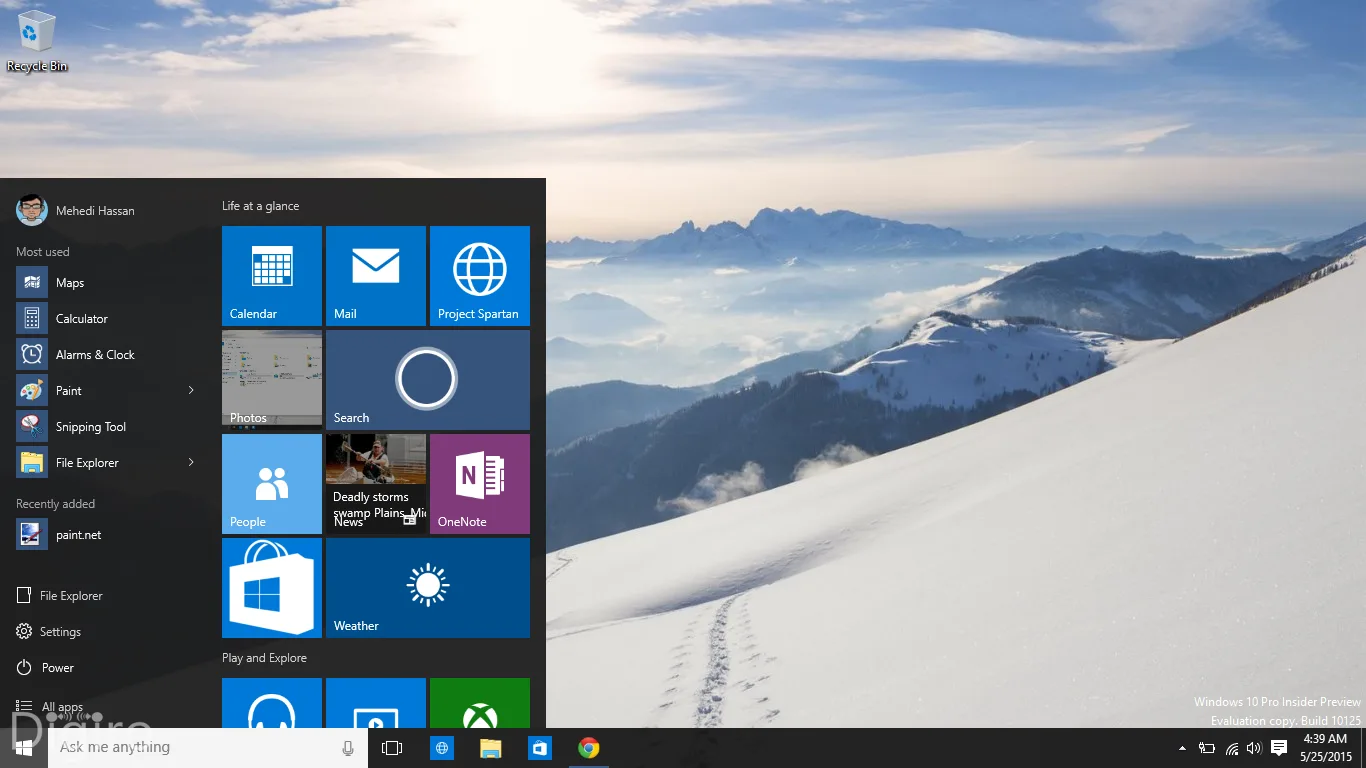Open Google Chrome from the taskbar
The width and height of the screenshot is (1366, 768).
(589, 748)
